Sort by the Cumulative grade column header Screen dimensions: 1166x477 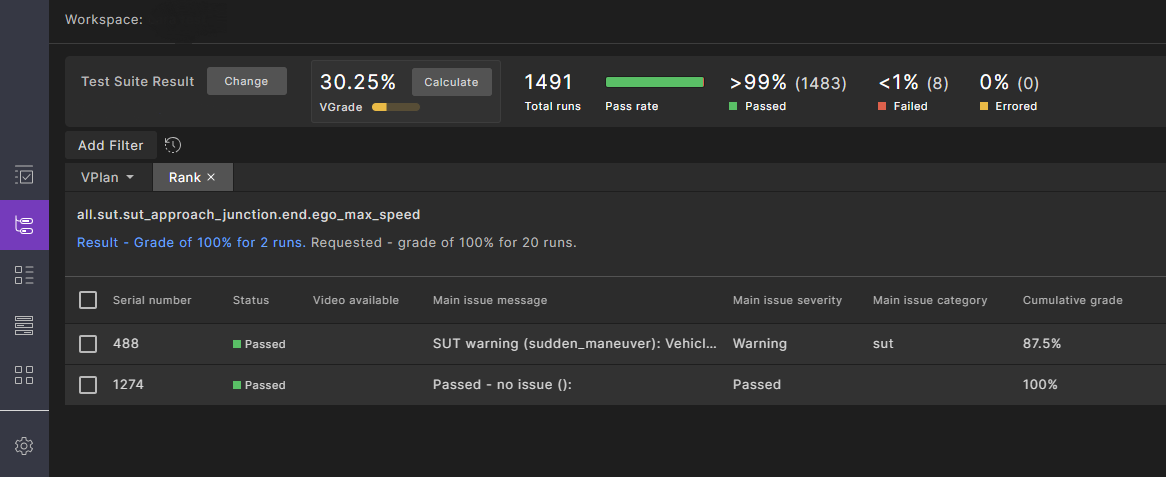[x=1072, y=300]
